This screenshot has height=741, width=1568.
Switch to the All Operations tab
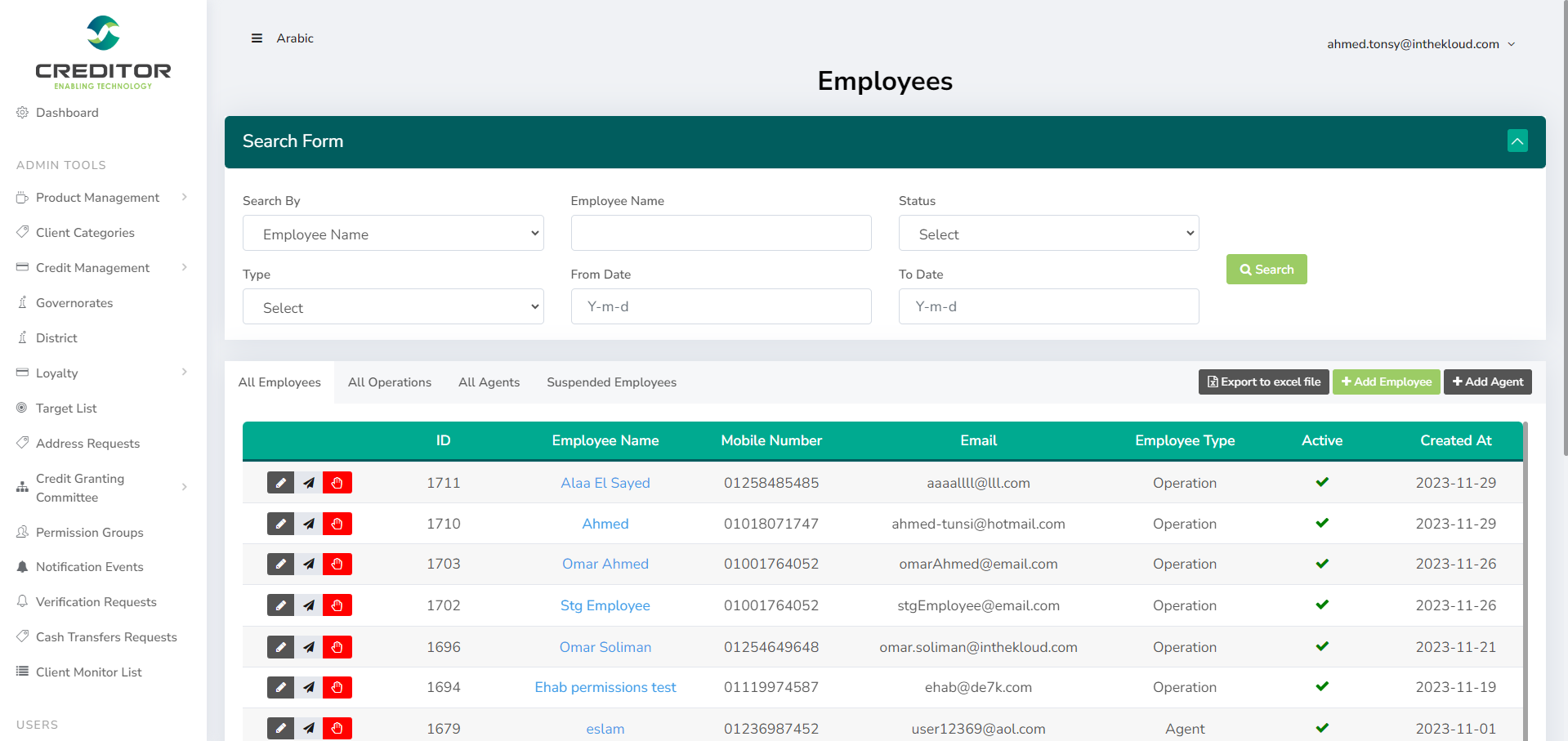coord(389,382)
